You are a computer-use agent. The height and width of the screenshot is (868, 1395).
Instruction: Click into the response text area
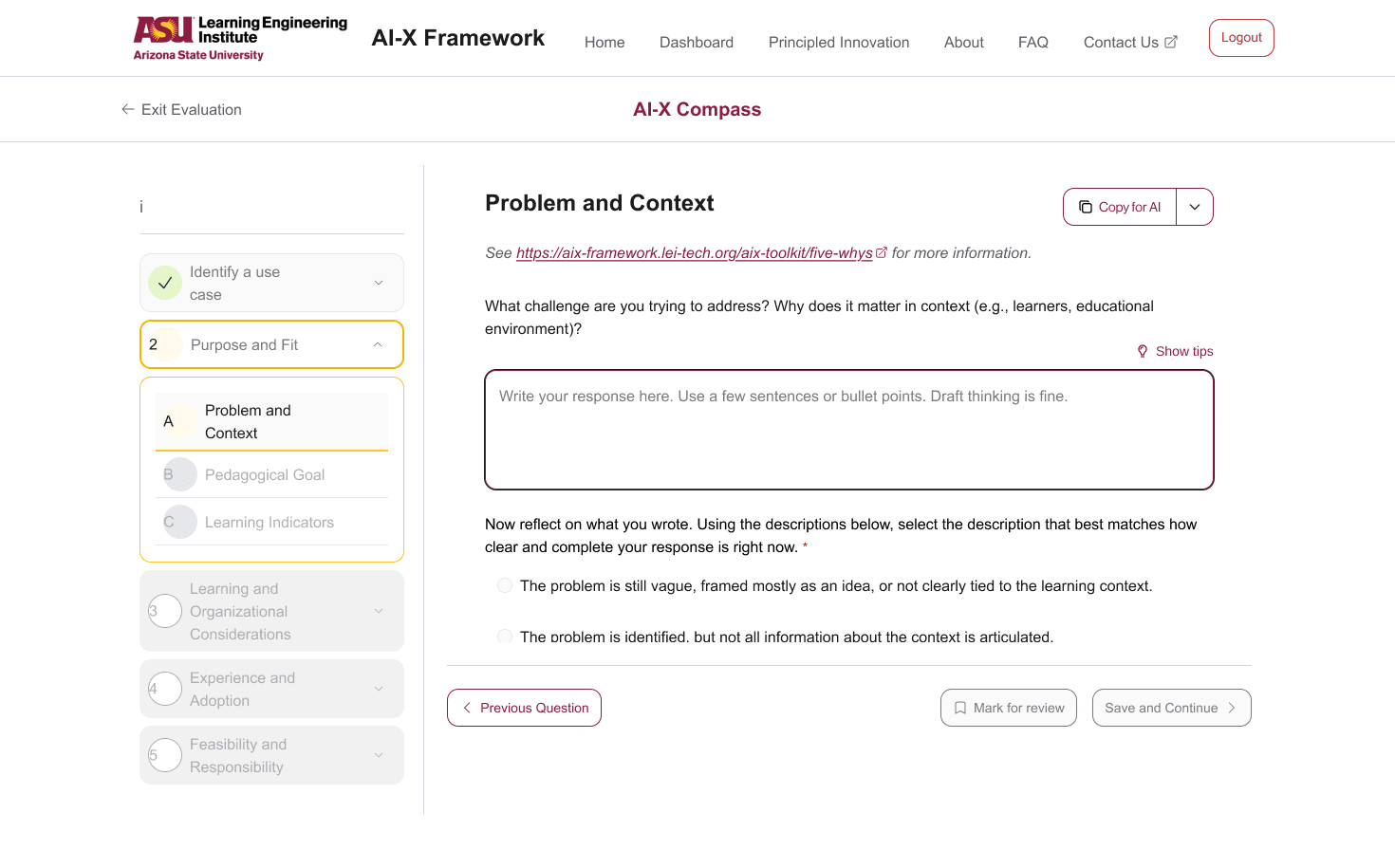(x=849, y=430)
